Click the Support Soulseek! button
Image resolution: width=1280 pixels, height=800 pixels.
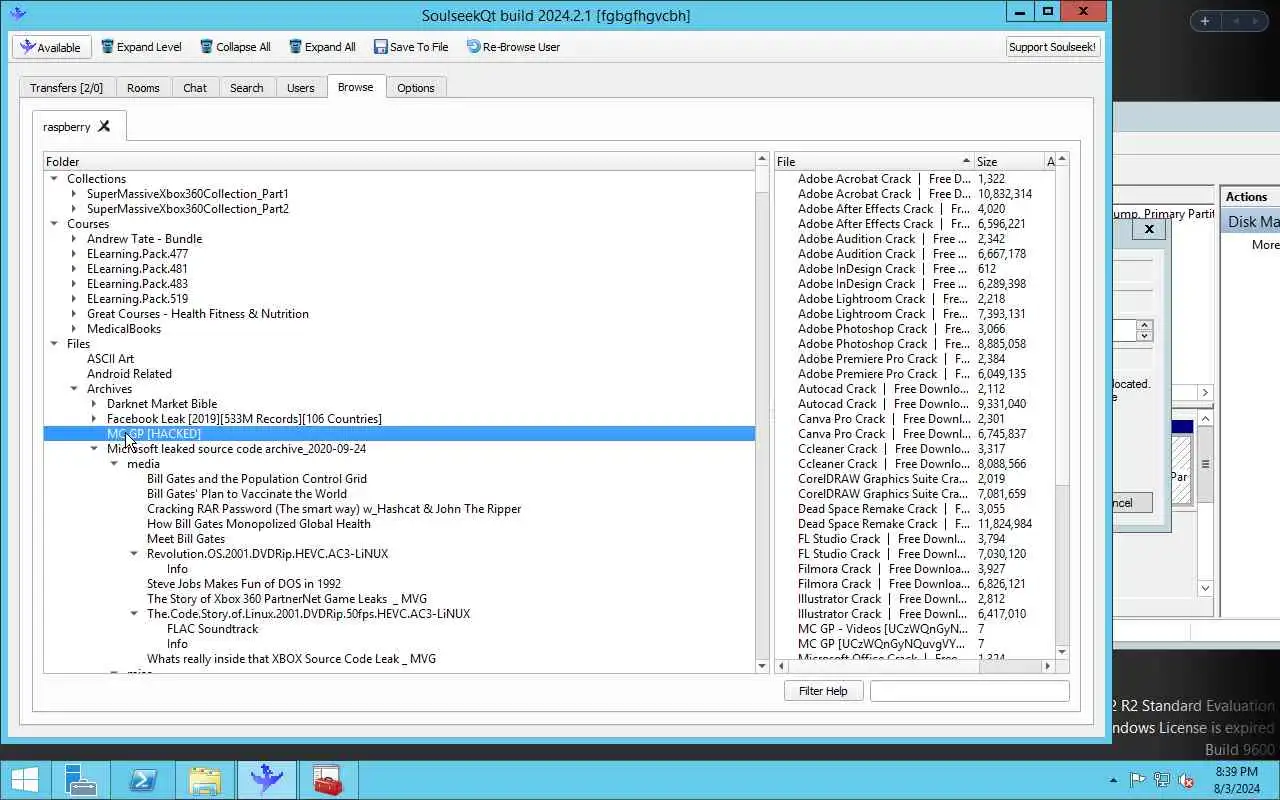1053,47
